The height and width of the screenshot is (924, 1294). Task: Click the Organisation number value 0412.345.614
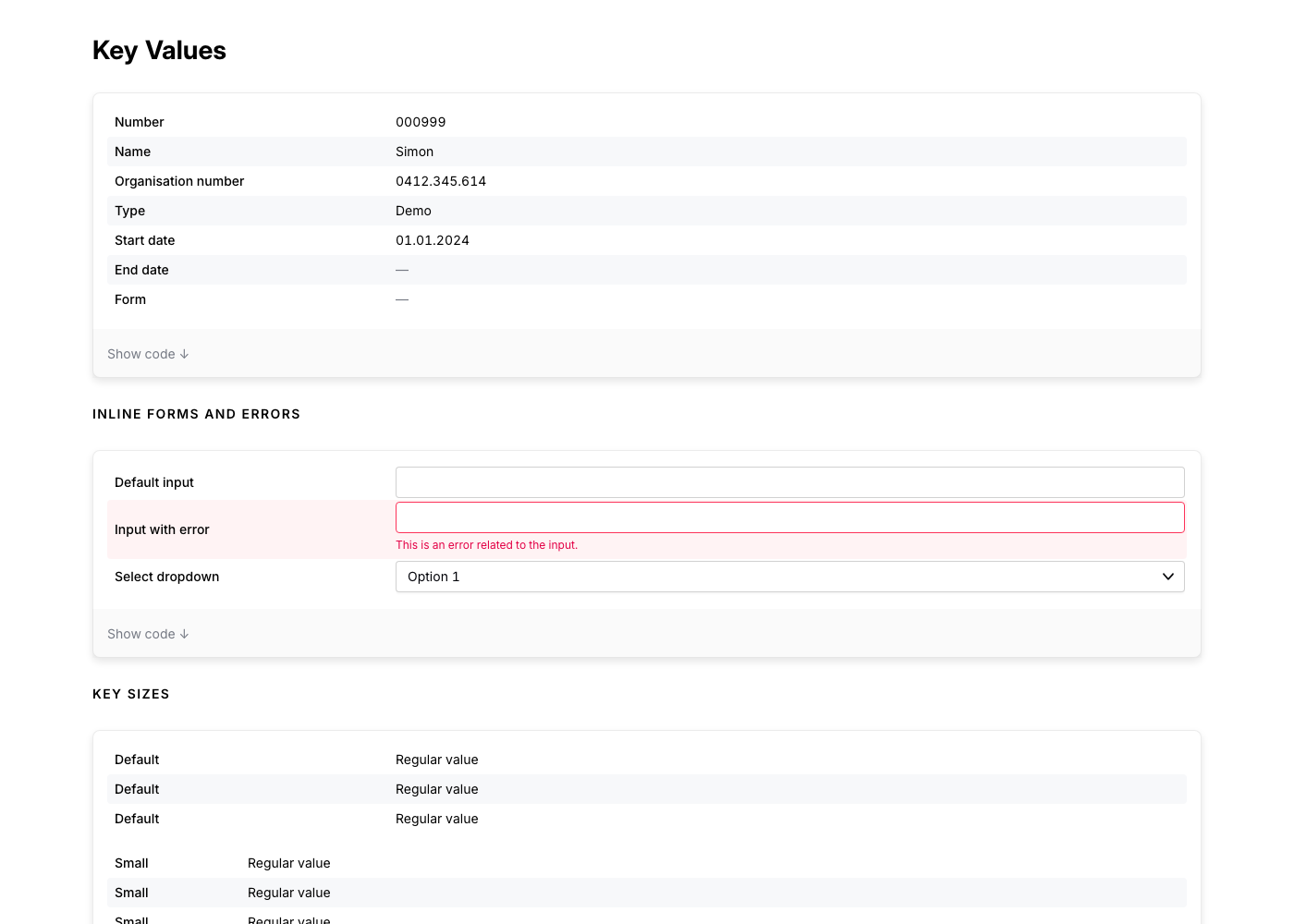440,181
